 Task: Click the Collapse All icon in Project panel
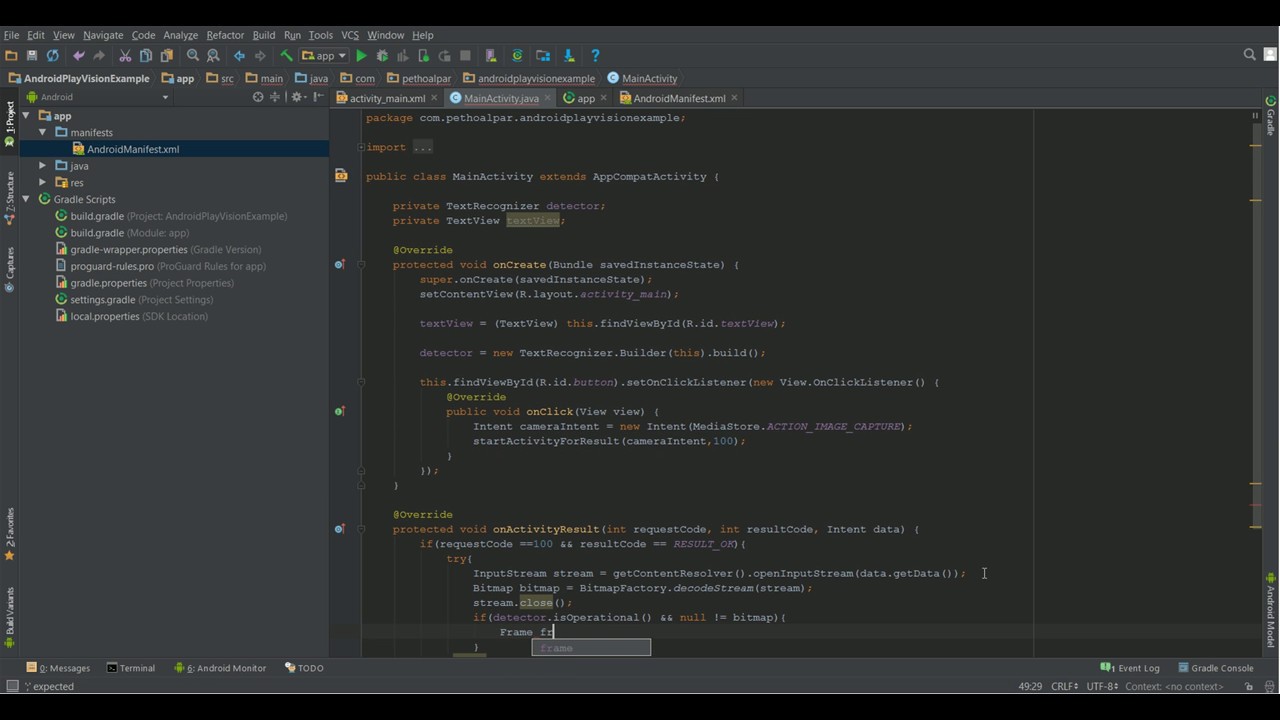coord(277,97)
